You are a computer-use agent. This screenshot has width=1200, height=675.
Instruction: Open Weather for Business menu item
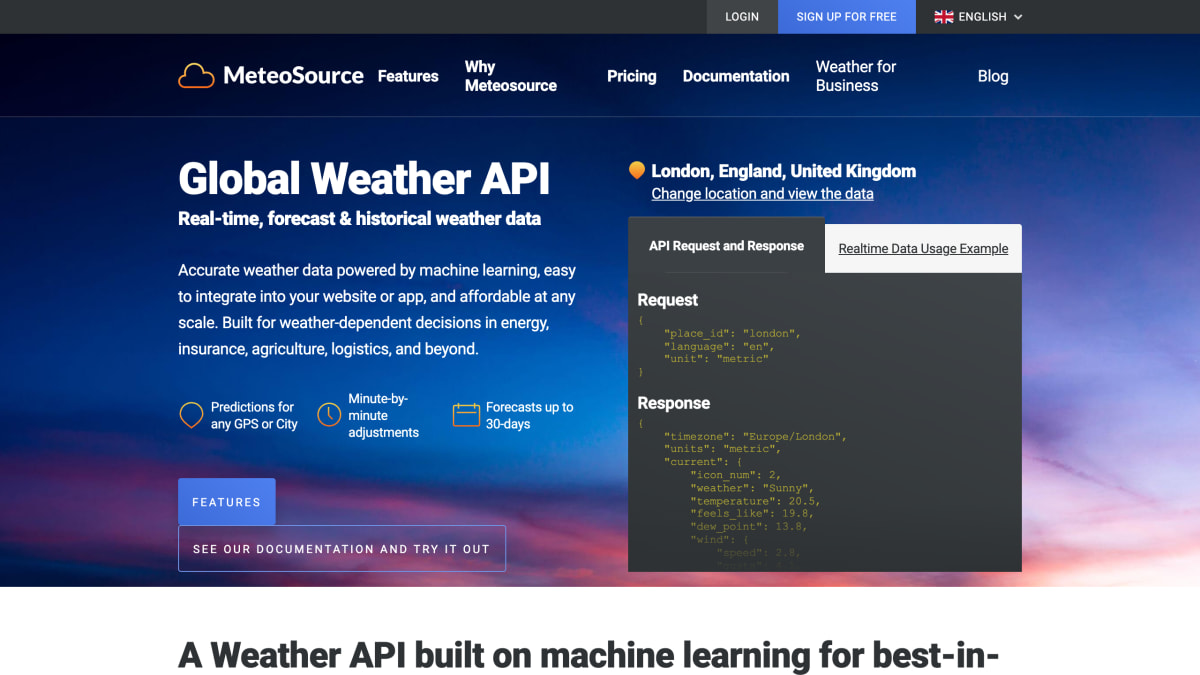point(856,76)
